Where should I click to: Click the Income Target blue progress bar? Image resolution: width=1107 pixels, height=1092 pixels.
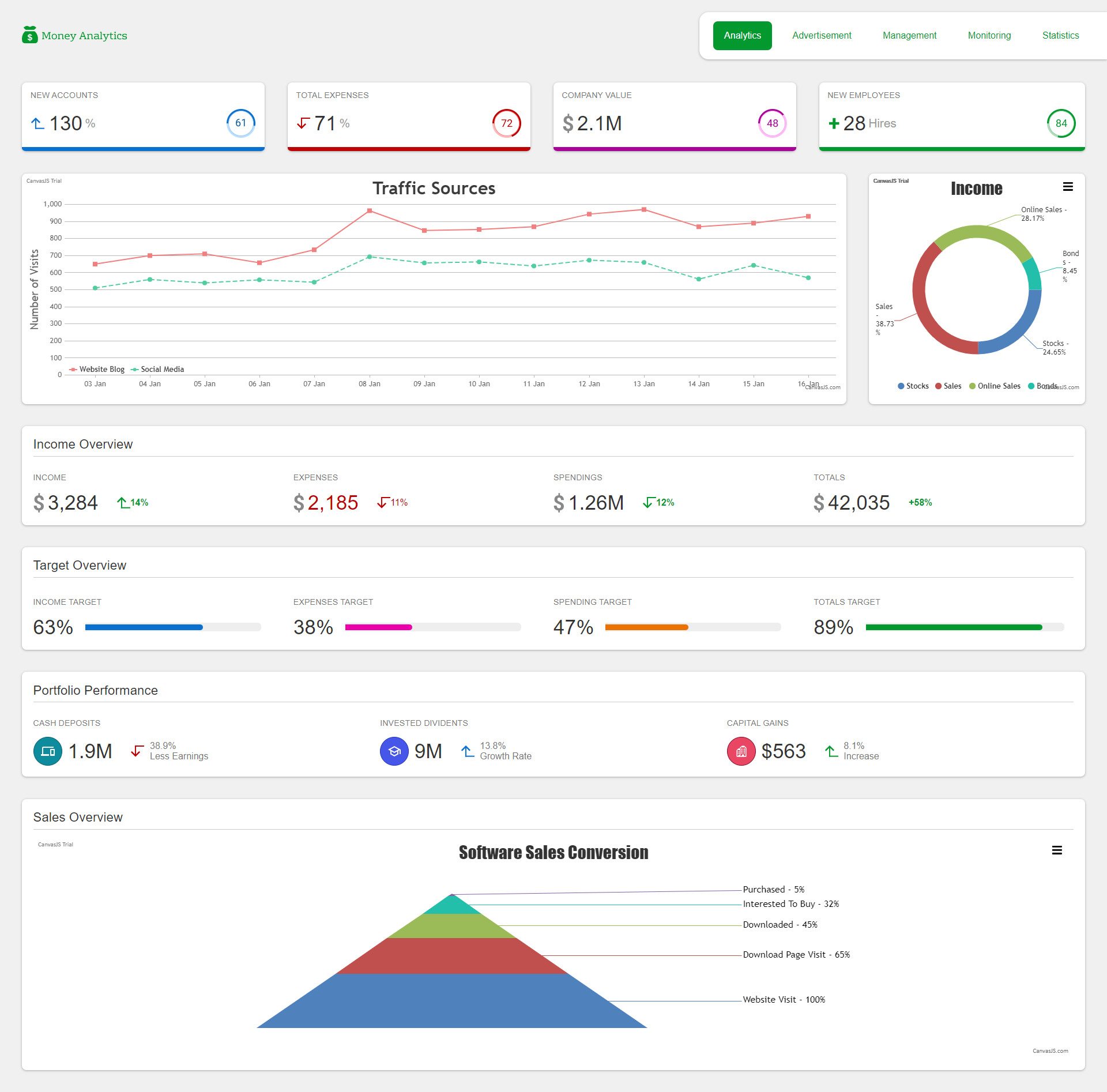[144, 627]
